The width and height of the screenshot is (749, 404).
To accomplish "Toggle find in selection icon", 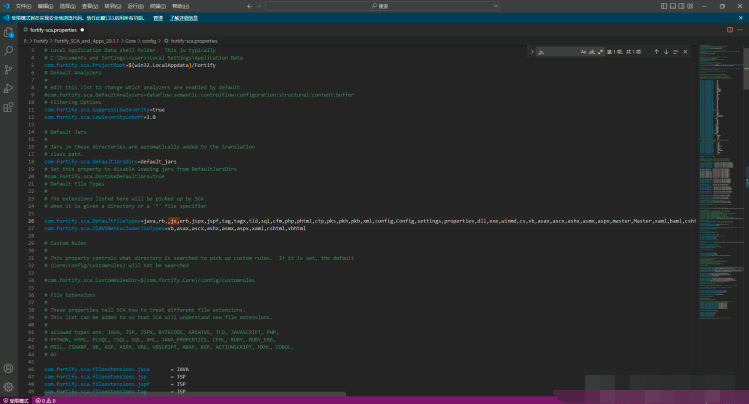I will 675,52.
